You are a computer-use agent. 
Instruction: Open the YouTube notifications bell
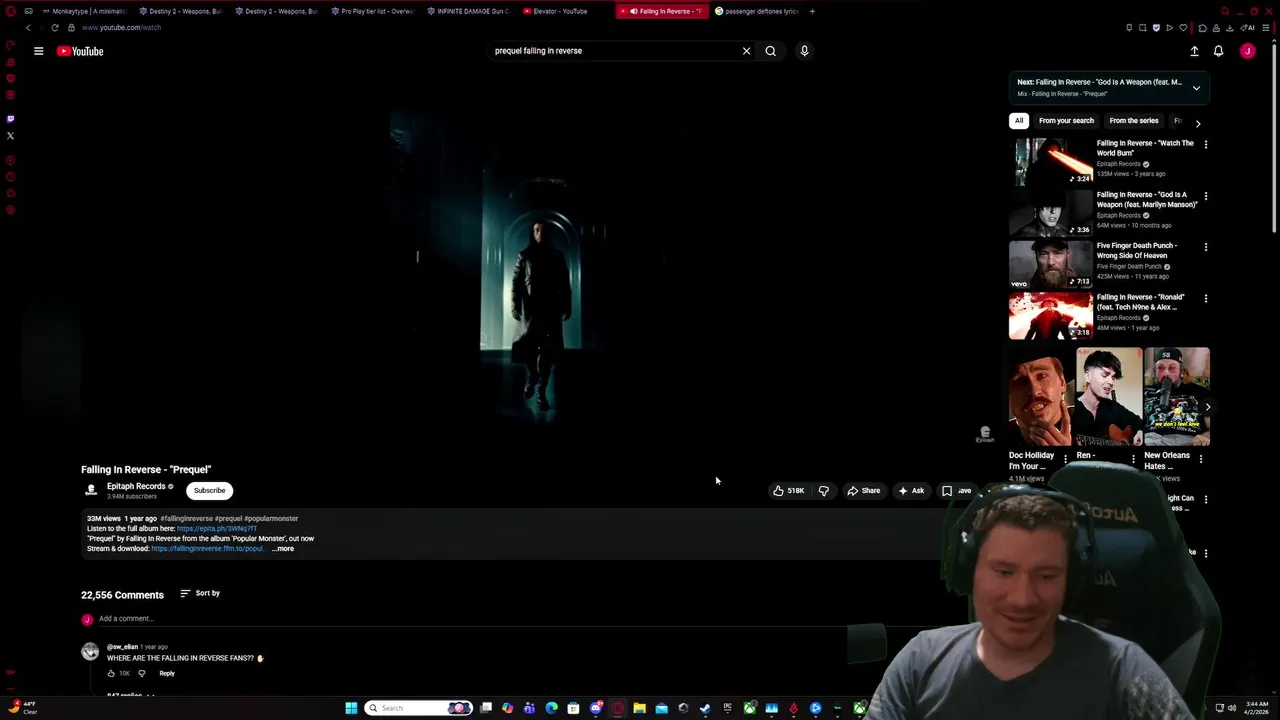coord(1218,51)
